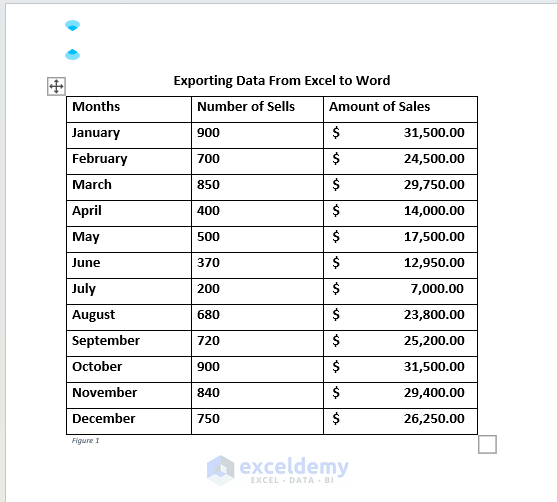Click the February sells value 700

209,158
